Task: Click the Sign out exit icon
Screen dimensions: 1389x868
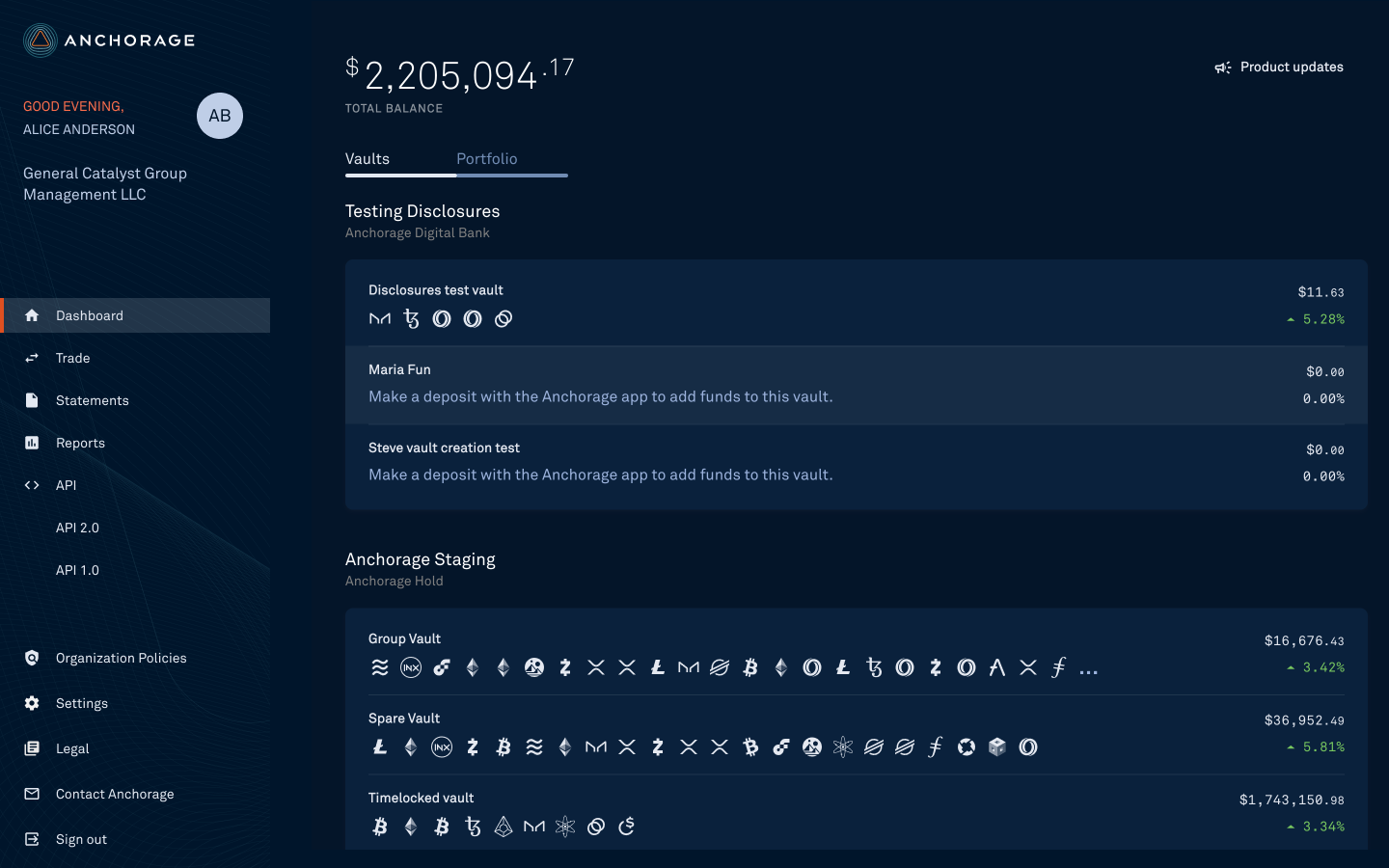Action: tap(32, 839)
